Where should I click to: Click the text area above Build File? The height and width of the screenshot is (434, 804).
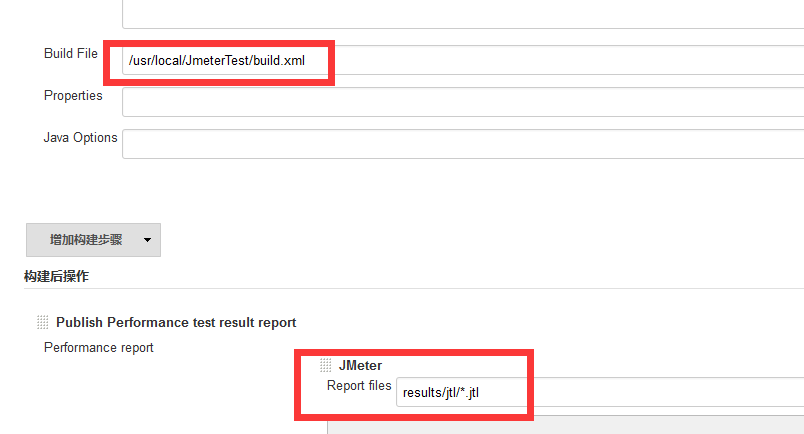point(463,14)
